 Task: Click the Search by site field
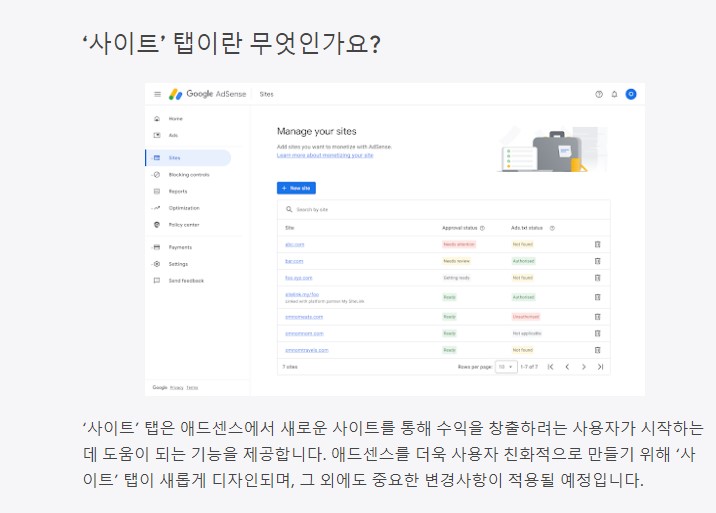[443, 209]
